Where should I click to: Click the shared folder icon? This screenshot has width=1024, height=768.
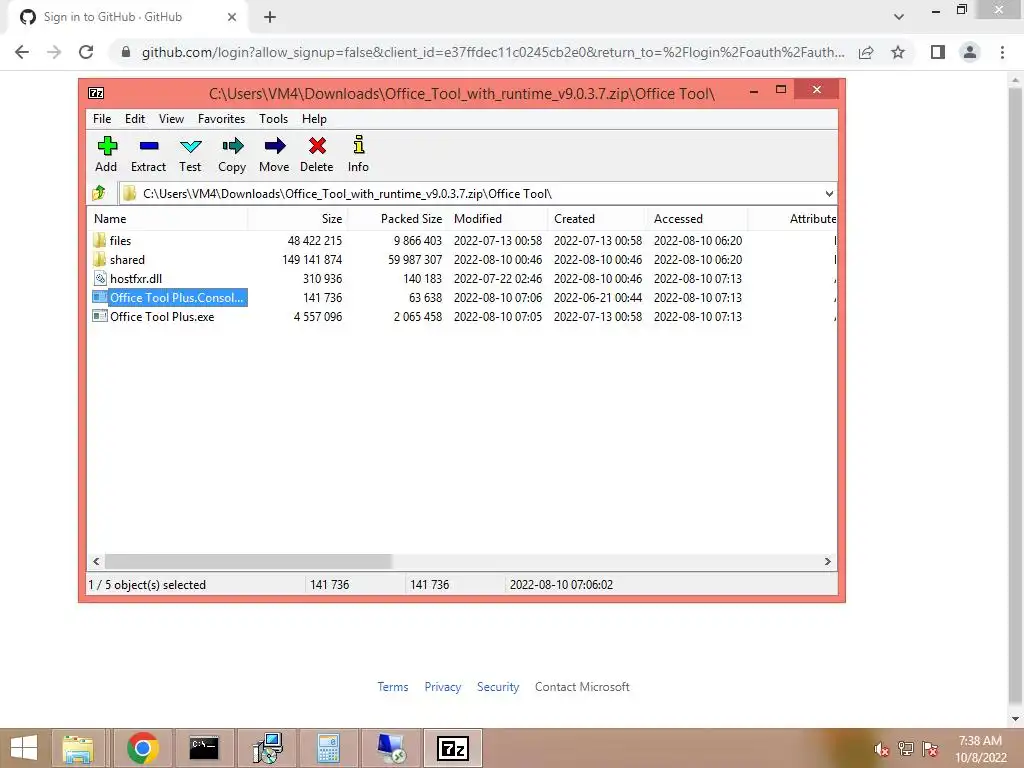99,259
